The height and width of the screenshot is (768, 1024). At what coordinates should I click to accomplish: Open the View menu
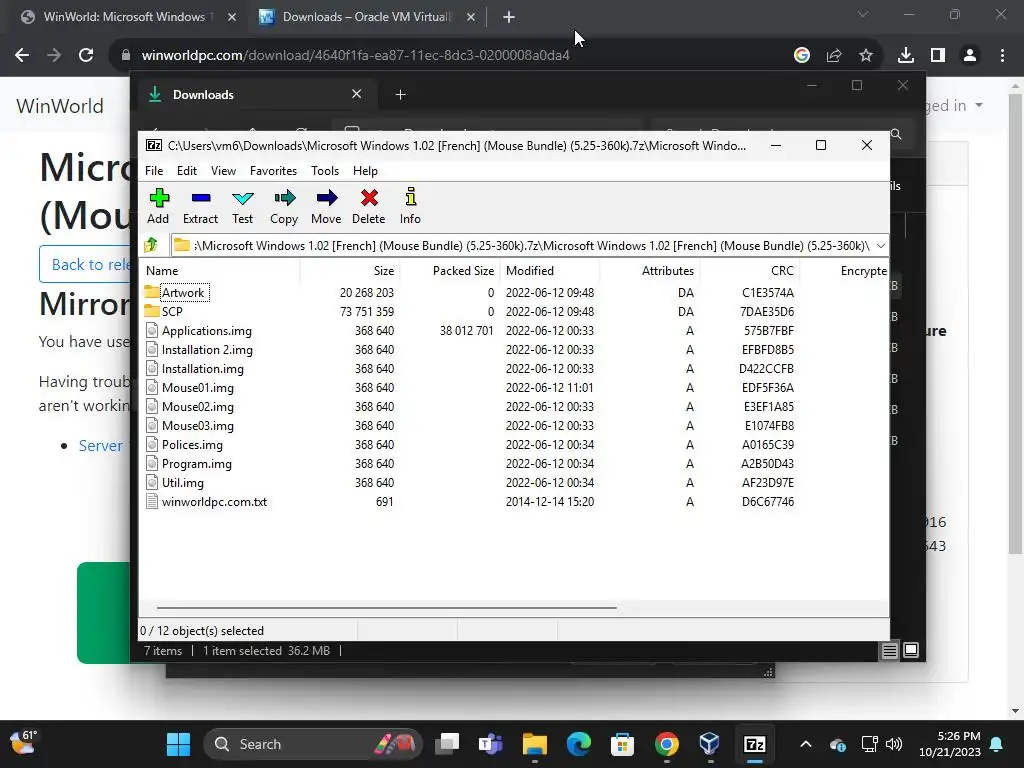pyautogui.click(x=223, y=170)
